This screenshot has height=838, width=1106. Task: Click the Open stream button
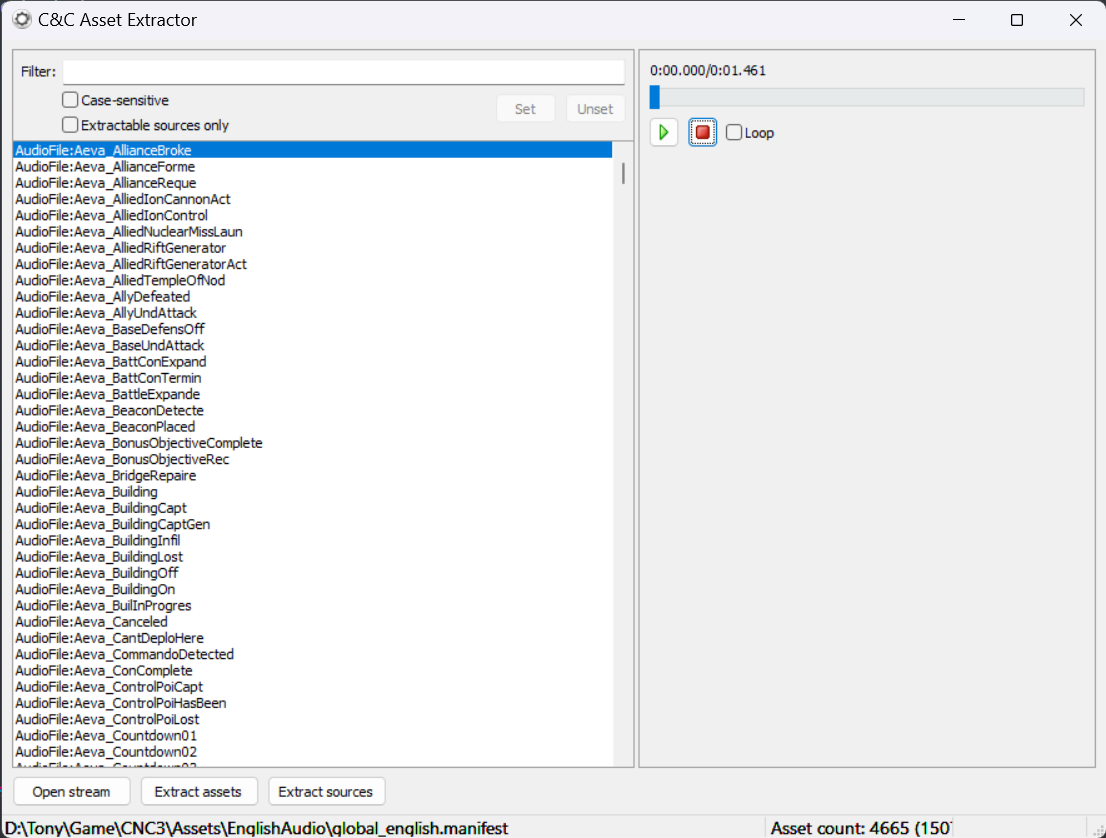click(x=70, y=791)
